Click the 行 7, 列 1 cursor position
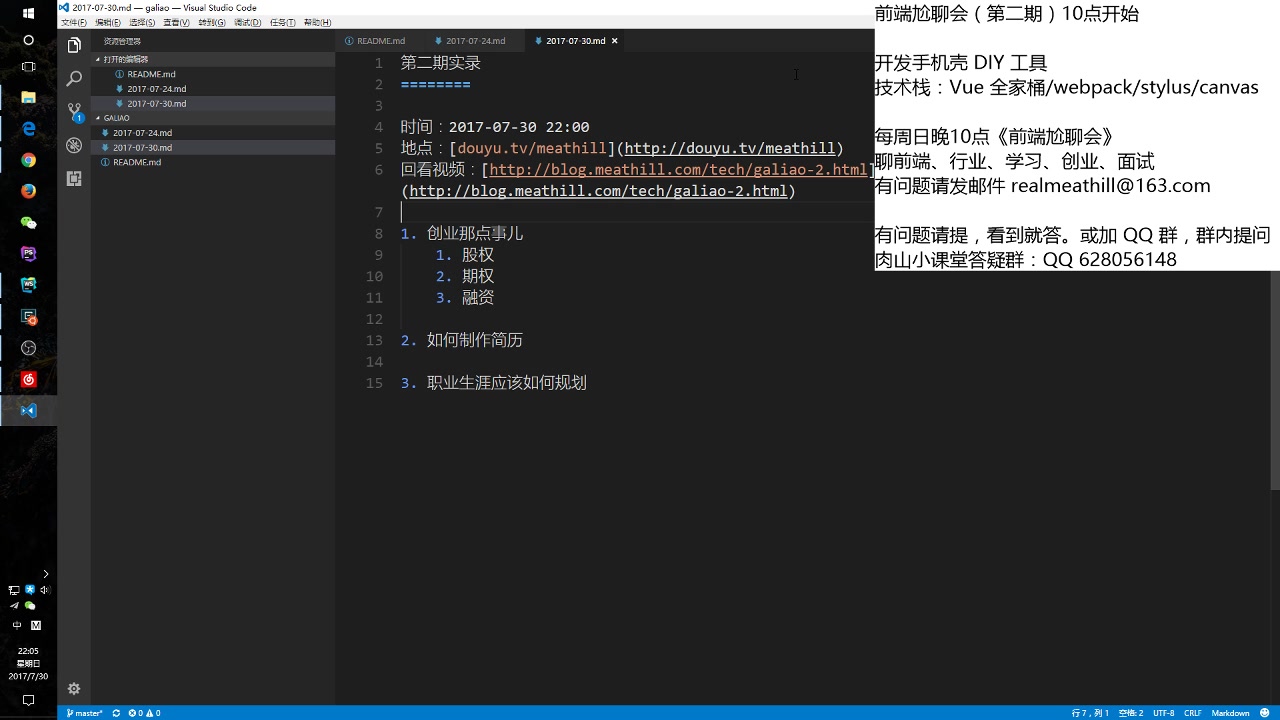 [1090, 713]
